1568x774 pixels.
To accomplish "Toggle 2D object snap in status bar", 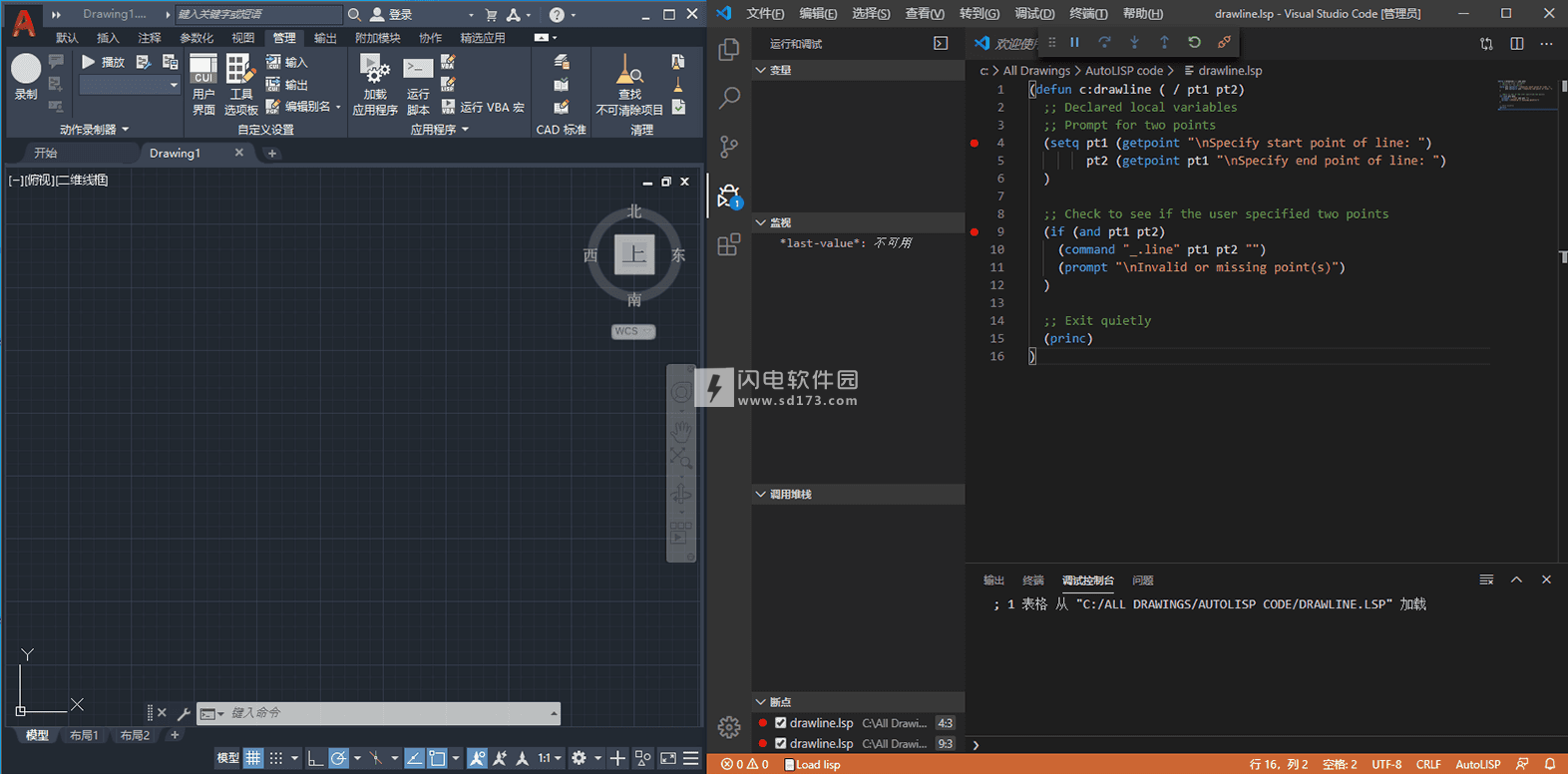I will click(437, 758).
